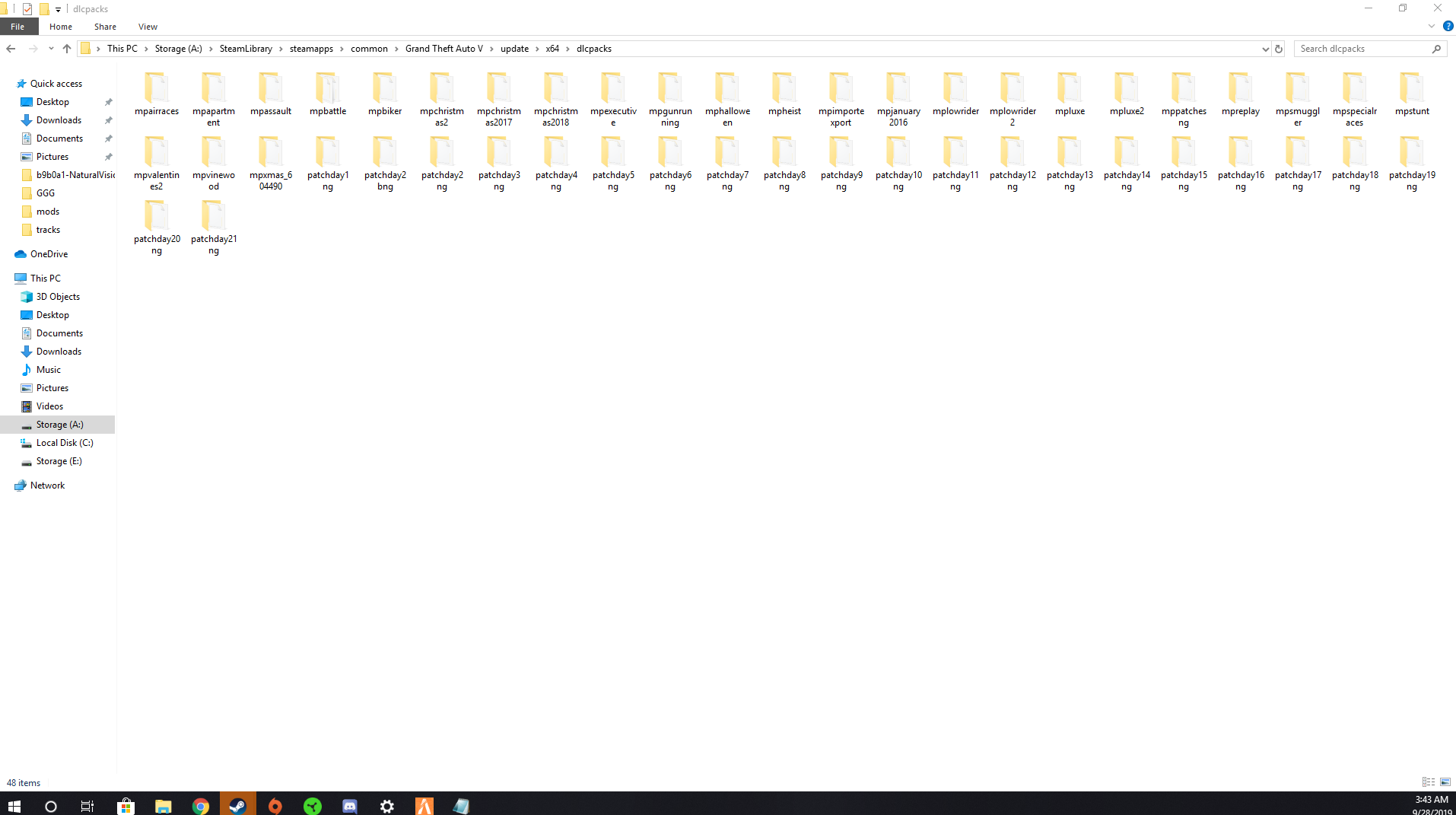
Task: Switch to details view in status bar
Action: (1429, 782)
